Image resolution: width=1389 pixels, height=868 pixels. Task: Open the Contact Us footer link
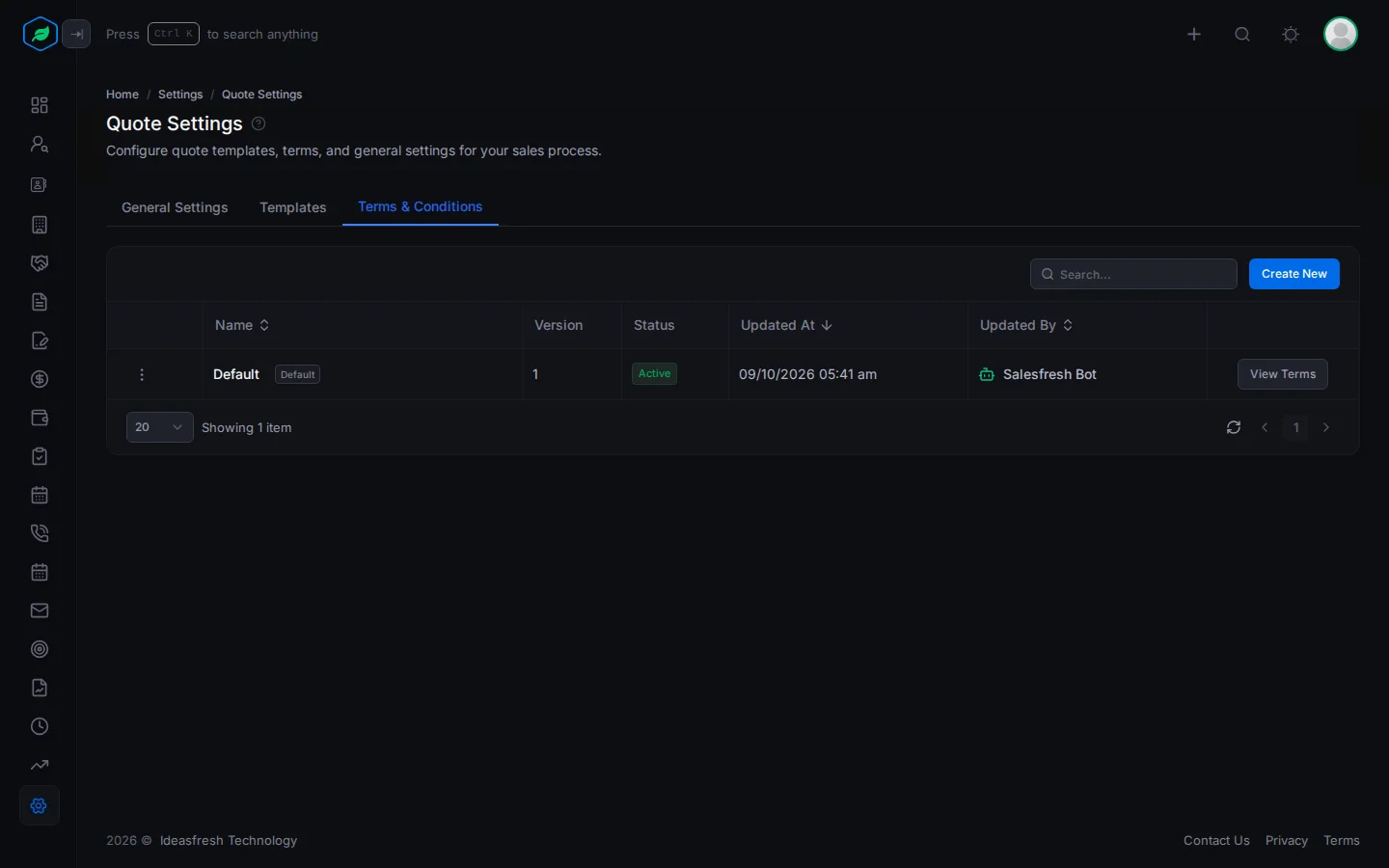tap(1216, 841)
